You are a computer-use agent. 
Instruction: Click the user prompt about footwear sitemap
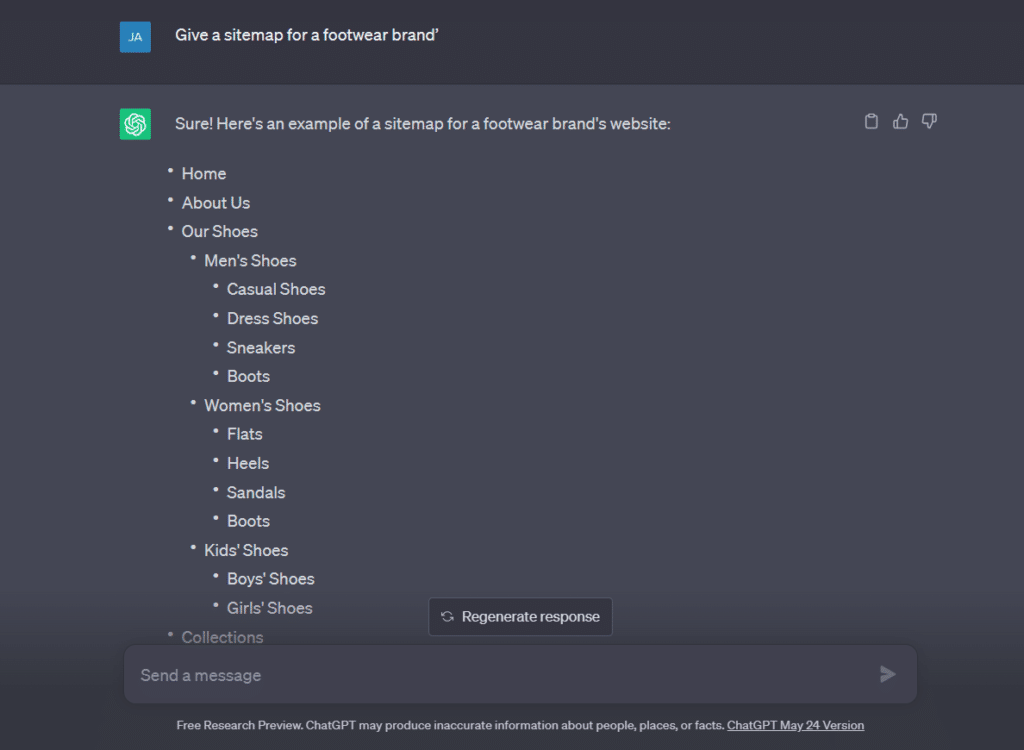(x=307, y=35)
